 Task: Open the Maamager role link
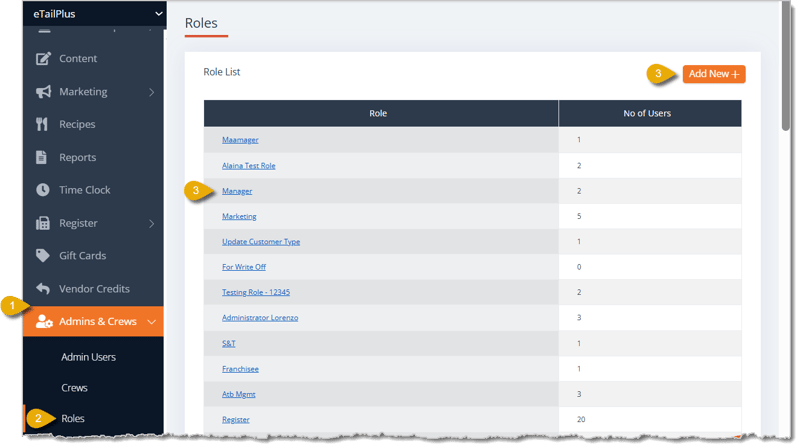click(x=240, y=140)
